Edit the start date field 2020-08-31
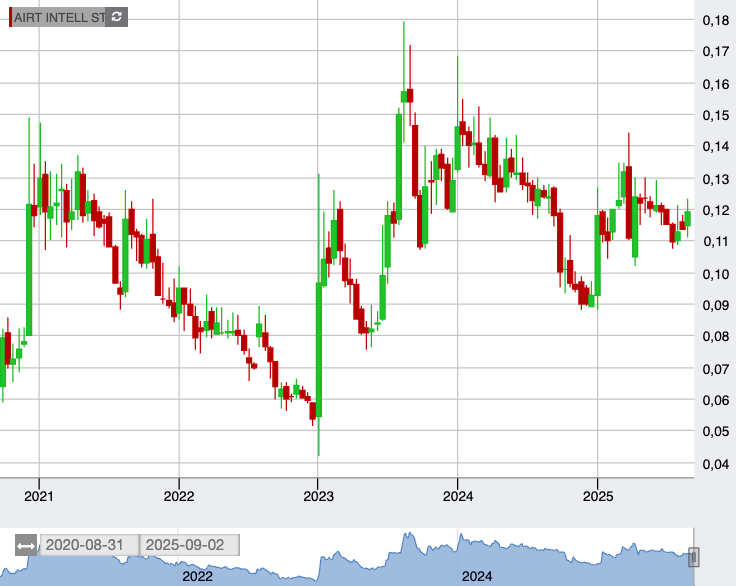 coord(89,545)
